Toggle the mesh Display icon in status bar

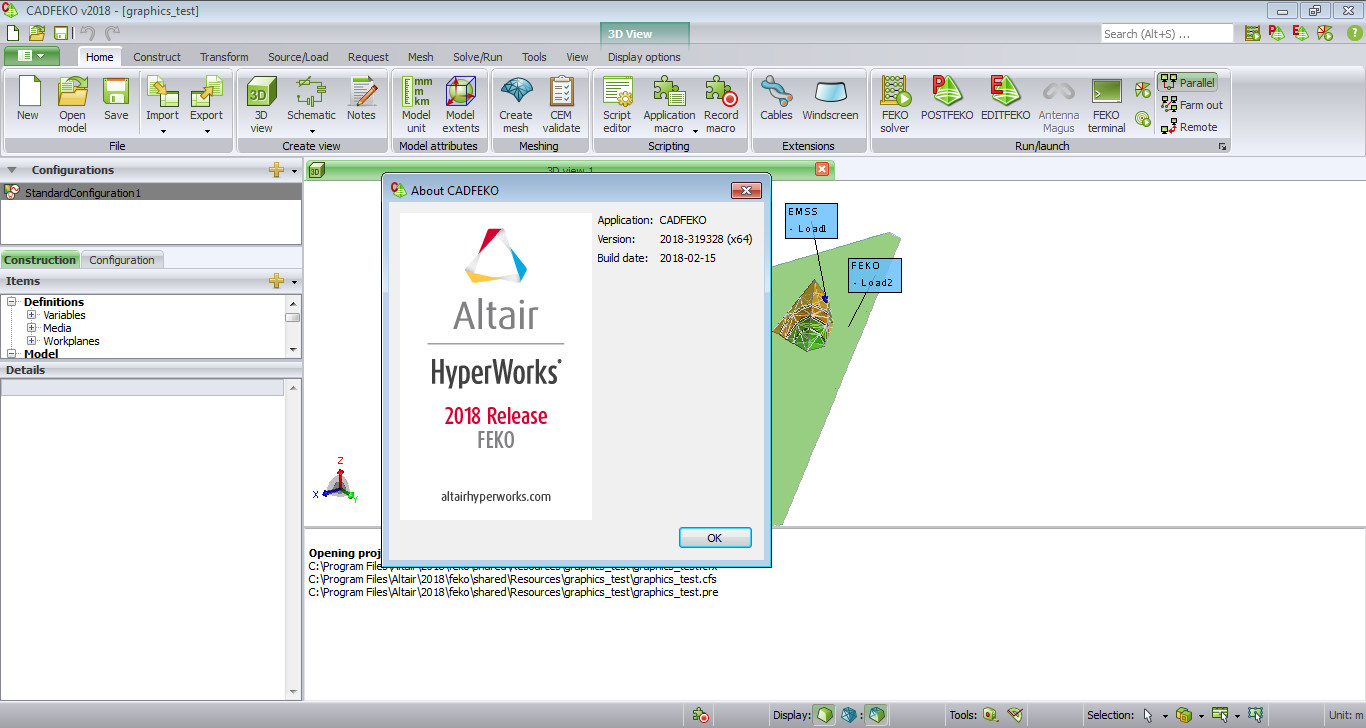849,715
